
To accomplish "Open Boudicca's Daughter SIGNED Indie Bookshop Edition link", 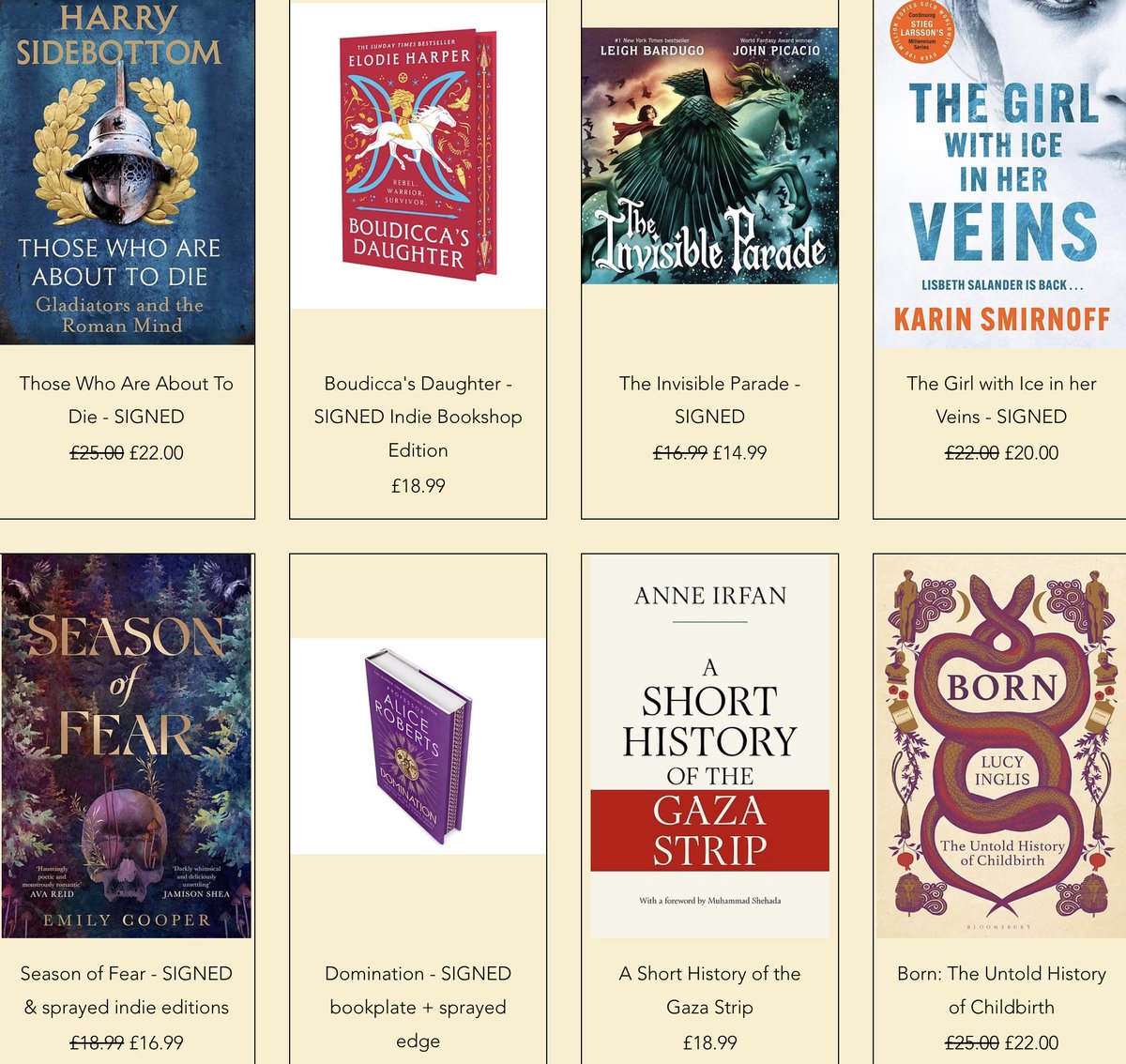I will [418, 417].
